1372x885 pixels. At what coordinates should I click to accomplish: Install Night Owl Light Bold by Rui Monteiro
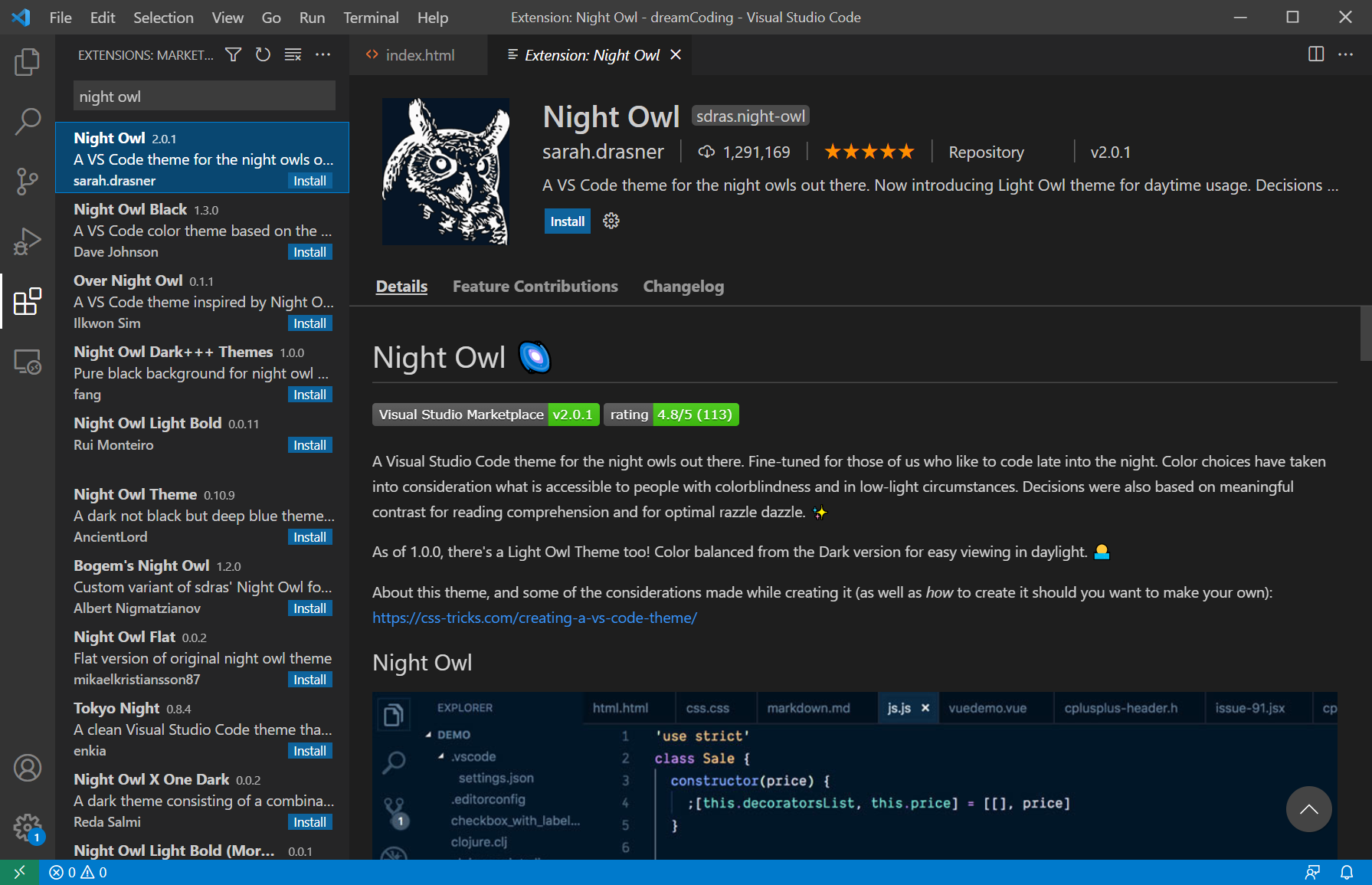[310, 445]
